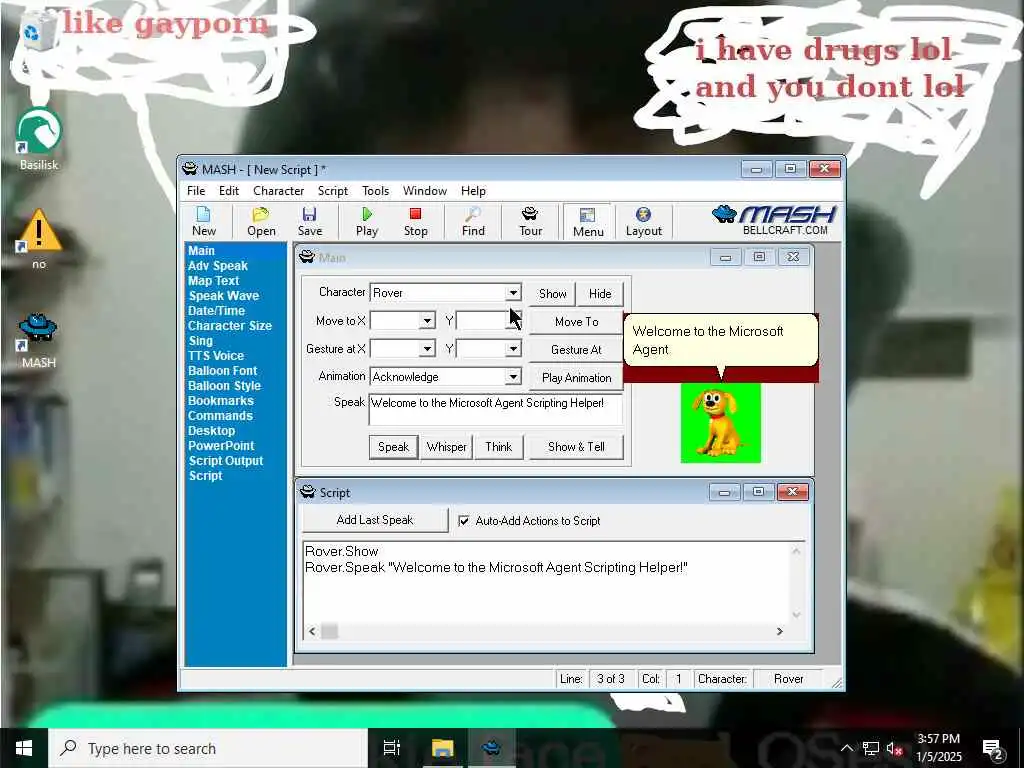This screenshot has width=1024, height=768.
Task: Toggle the Menu panel toolbar icon
Action: pyautogui.click(x=588, y=222)
